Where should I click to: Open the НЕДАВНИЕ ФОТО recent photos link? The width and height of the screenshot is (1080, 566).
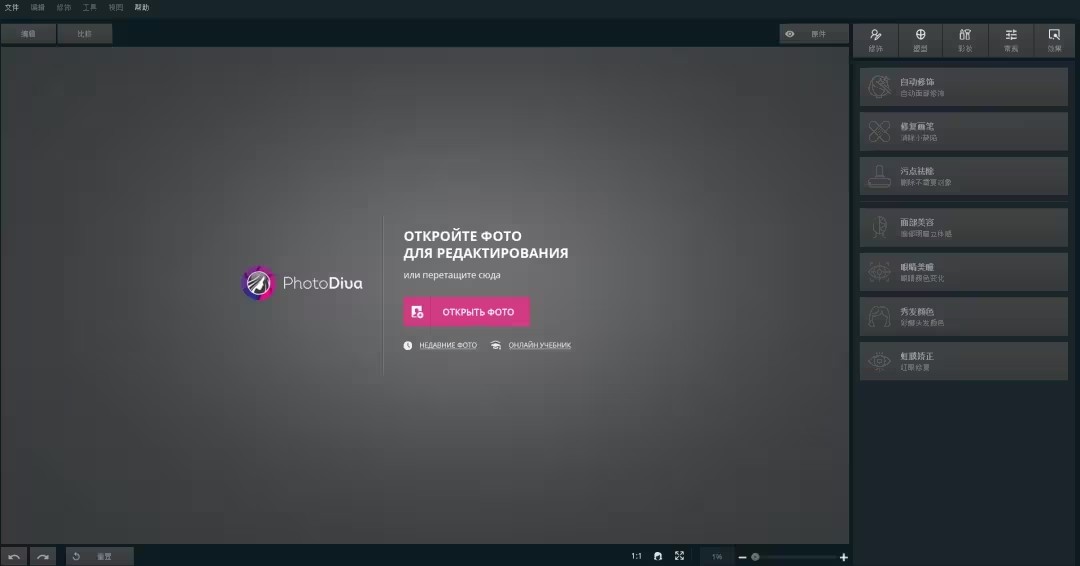(447, 345)
